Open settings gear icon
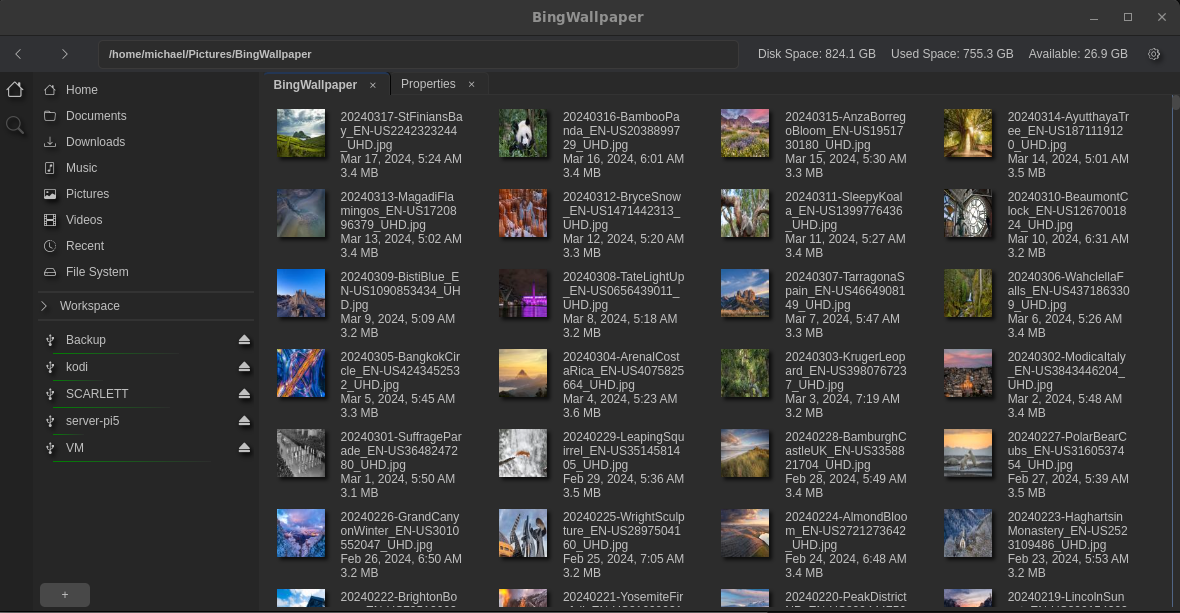The image size is (1180, 613). [x=1154, y=54]
